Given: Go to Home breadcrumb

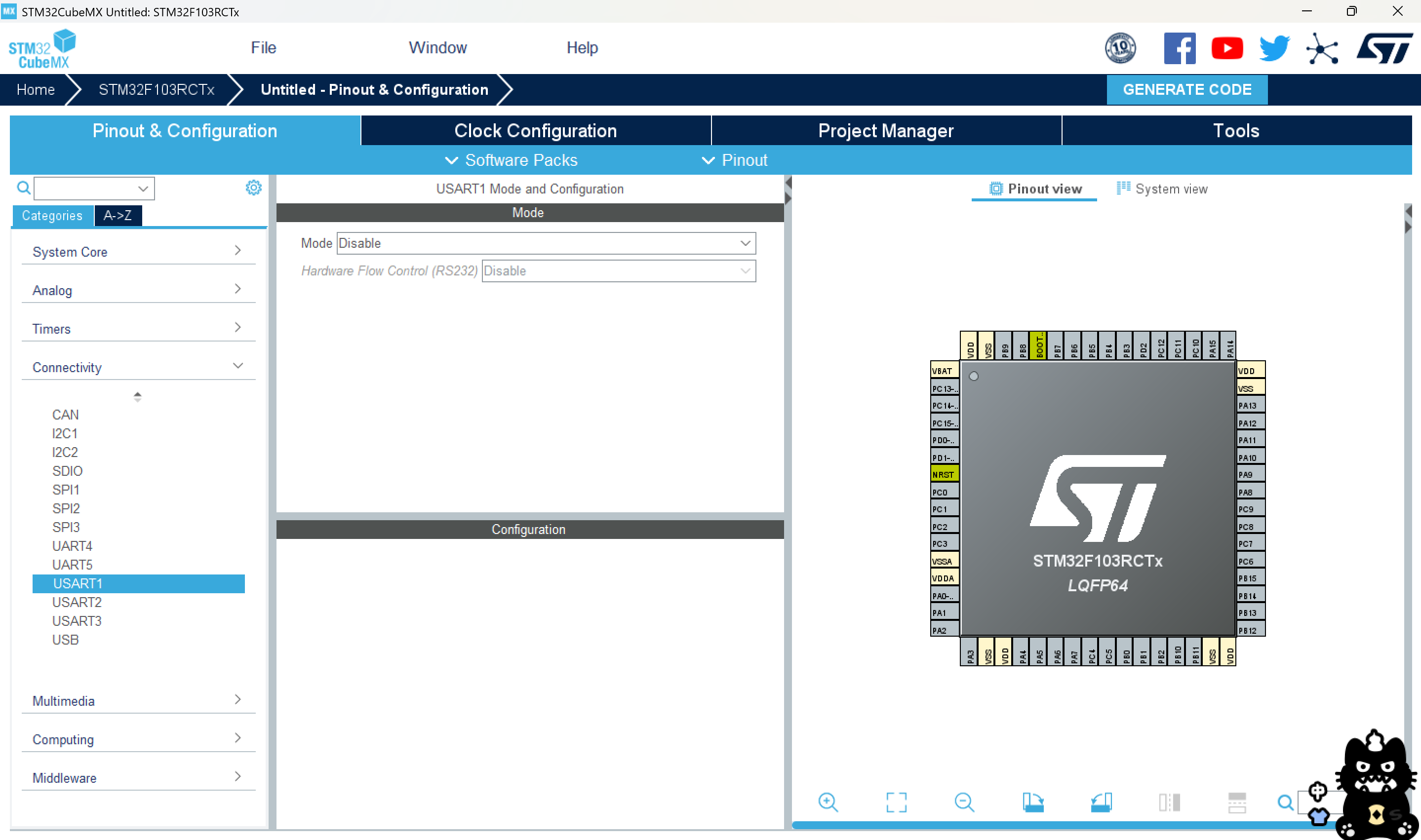Looking at the screenshot, I should [36, 89].
